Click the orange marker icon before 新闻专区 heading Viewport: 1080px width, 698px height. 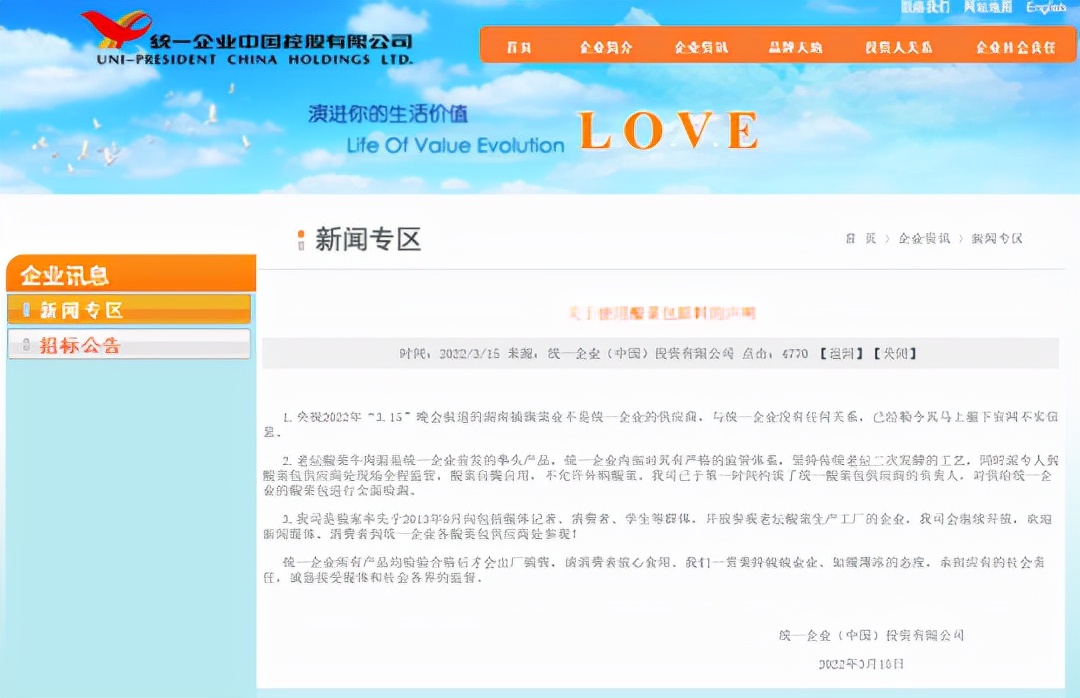[x=301, y=240]
